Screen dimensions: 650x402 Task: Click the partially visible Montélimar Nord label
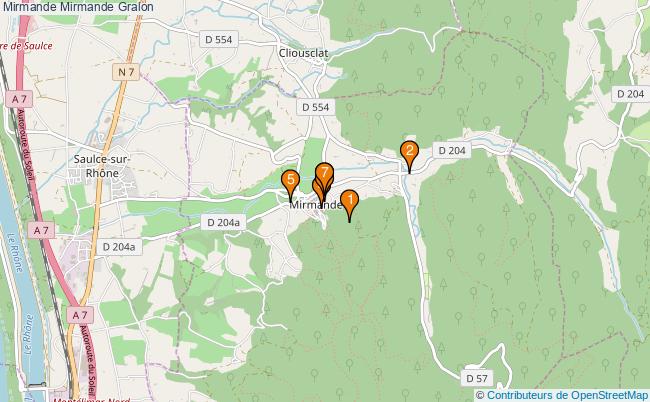(92, 400)
